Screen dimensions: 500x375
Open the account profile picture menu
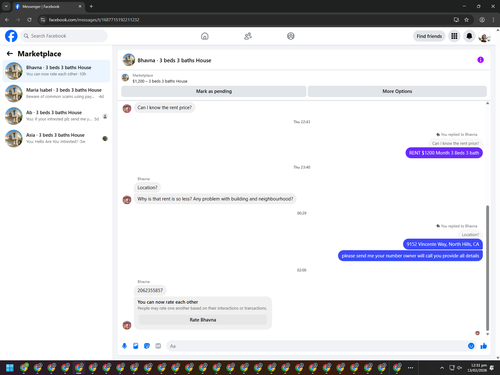[x=484, y=36]
